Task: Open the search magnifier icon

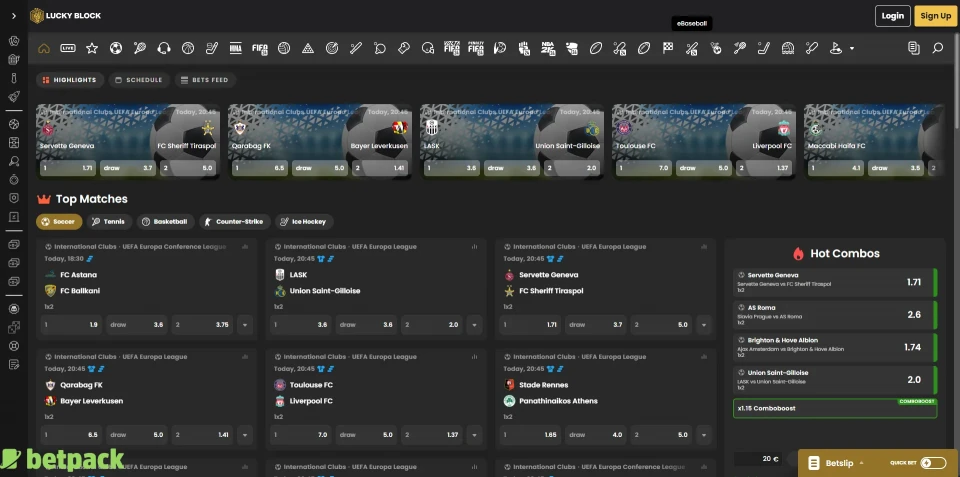Action: [x=937, y=48]
